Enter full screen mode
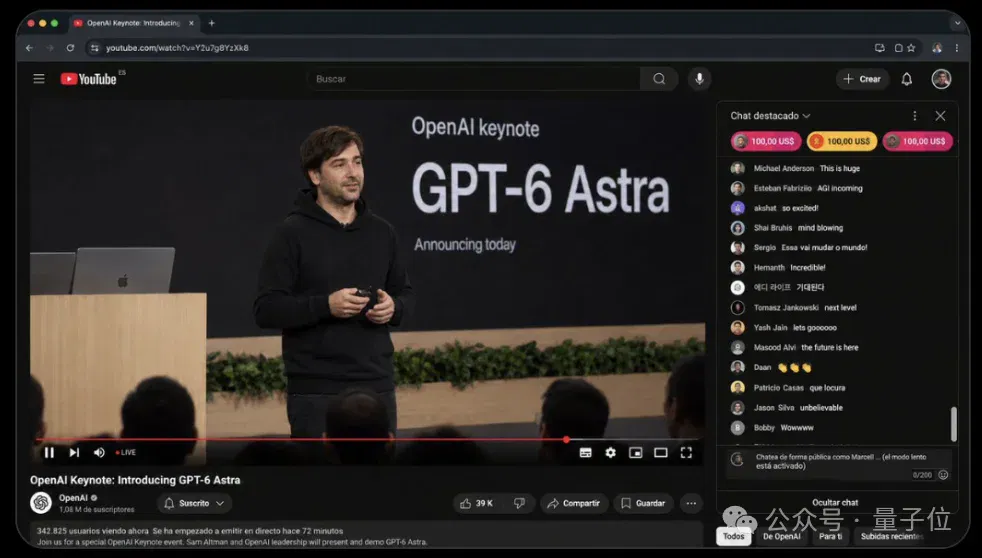982x558 pixels. click(686, 453)
